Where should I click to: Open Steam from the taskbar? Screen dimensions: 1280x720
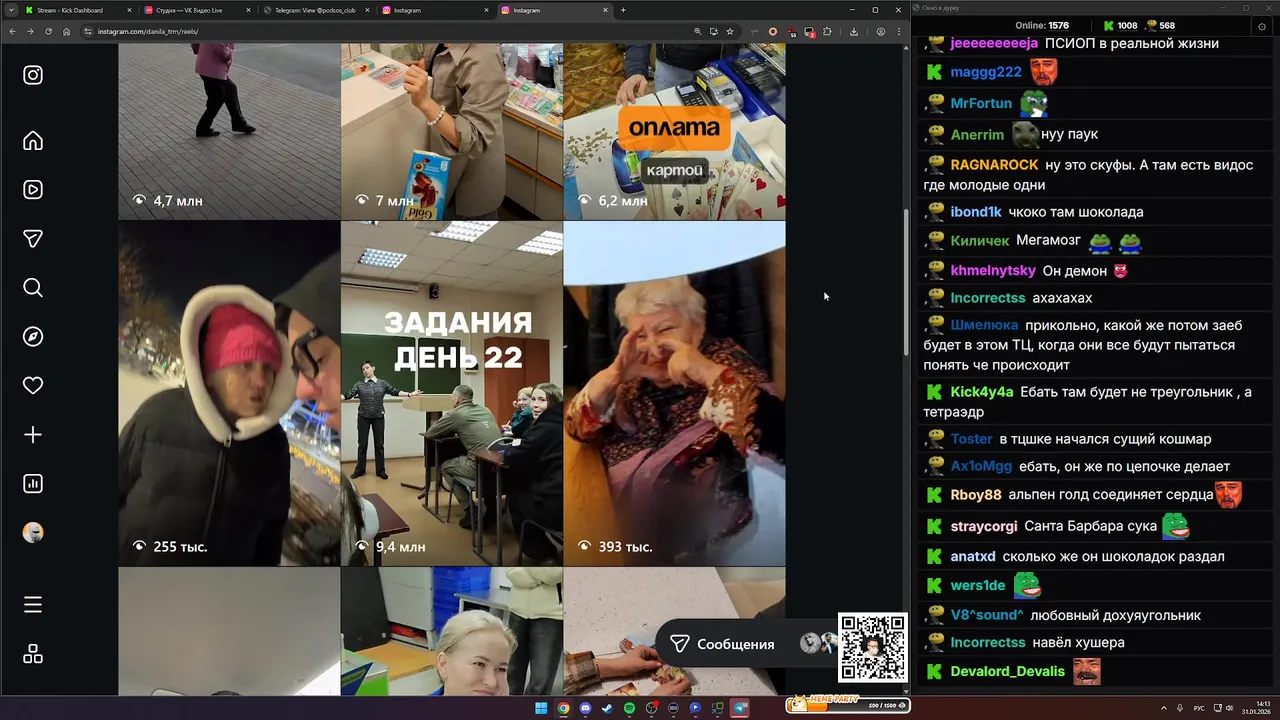607,708
